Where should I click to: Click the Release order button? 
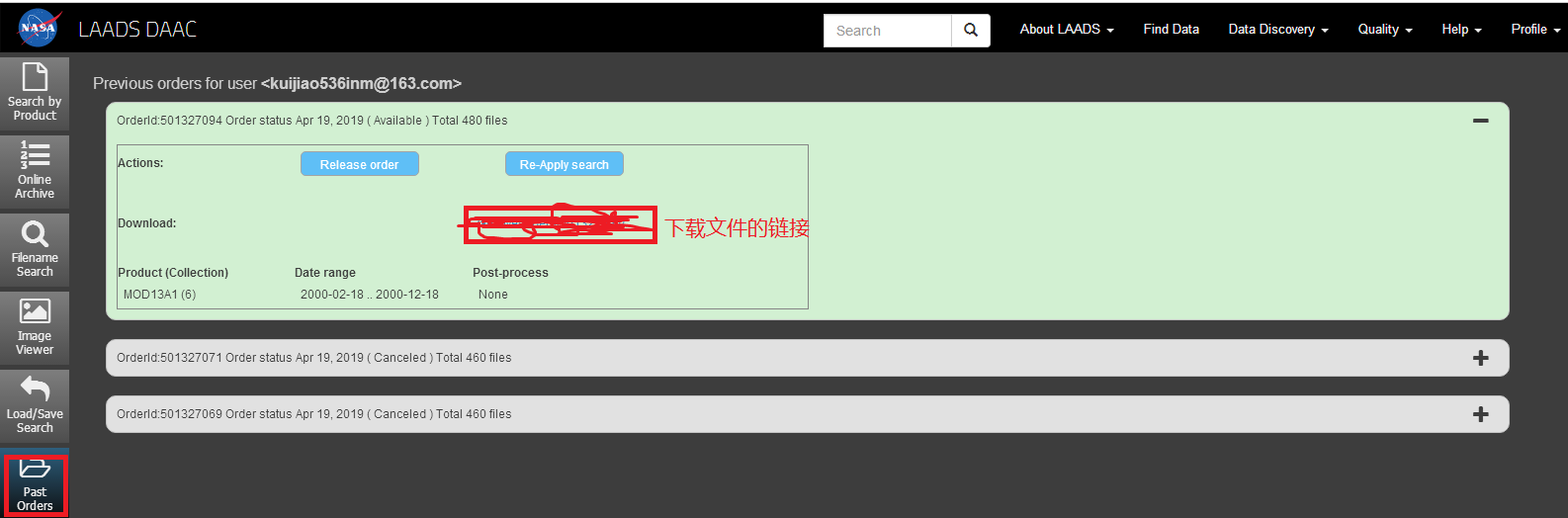point(360,164)
